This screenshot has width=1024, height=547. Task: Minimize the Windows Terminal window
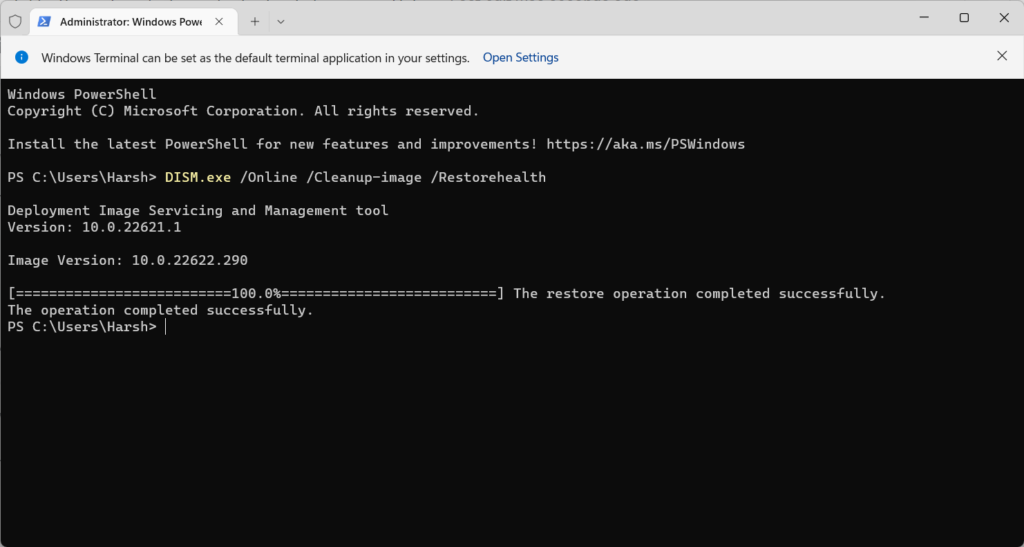[x=925, y=18]
